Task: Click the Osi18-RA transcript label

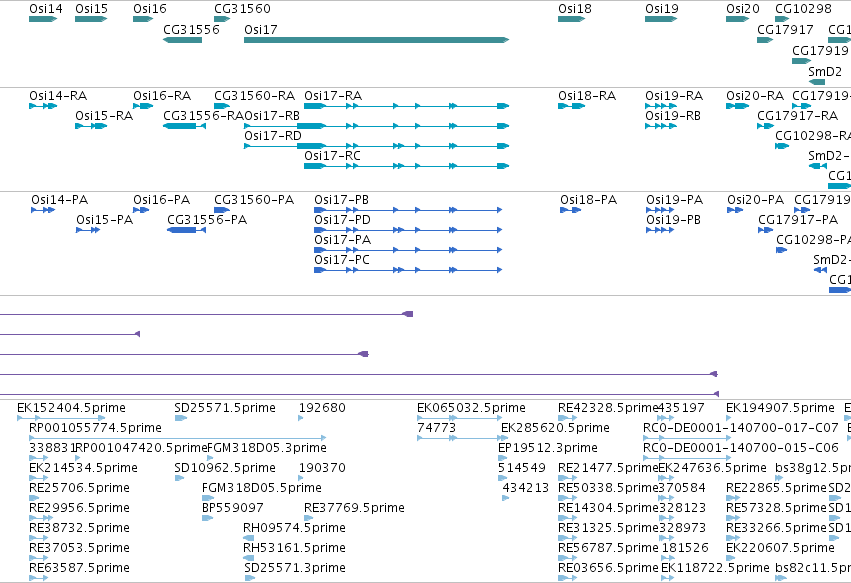Action: click(x=587, y=96)
